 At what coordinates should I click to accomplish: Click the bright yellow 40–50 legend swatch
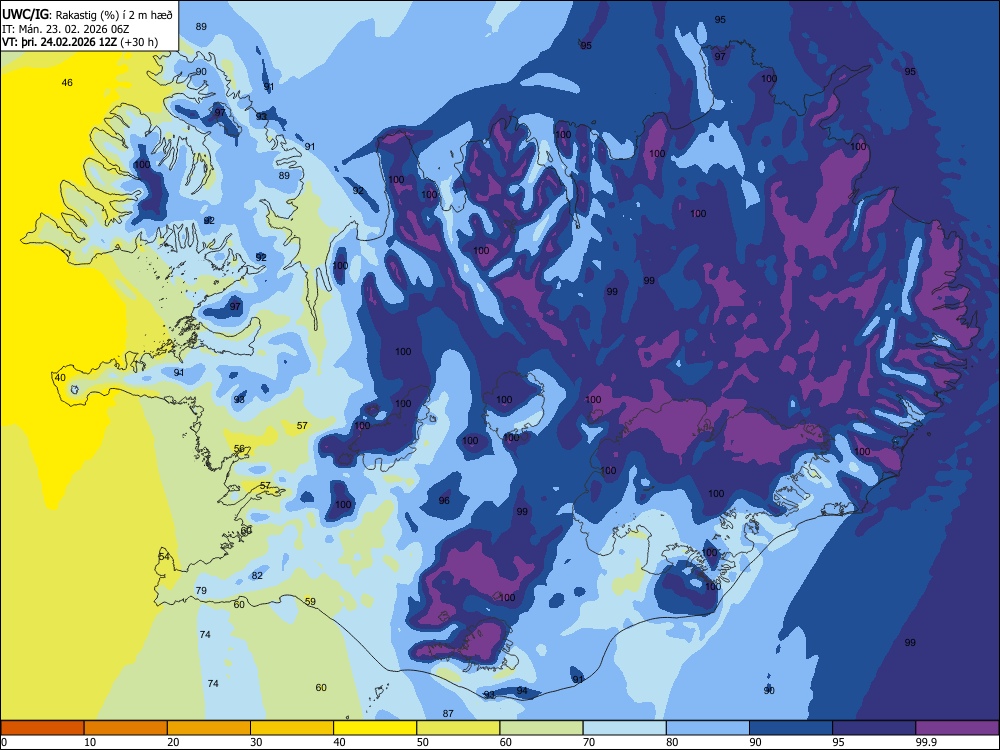(375, 728)
